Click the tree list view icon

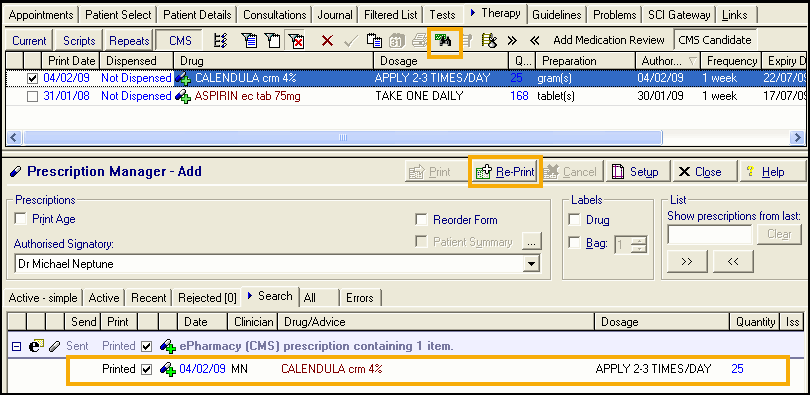pyautogui.click(x=221, y=40)
